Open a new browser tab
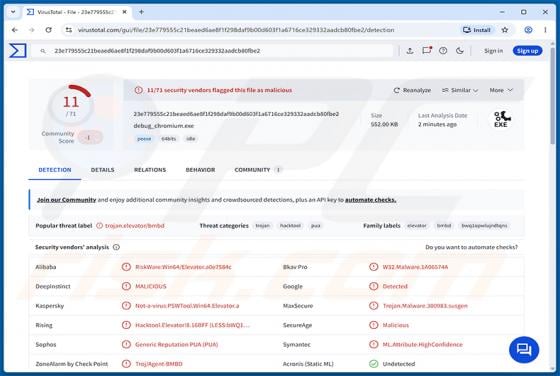 click(141, 12)
